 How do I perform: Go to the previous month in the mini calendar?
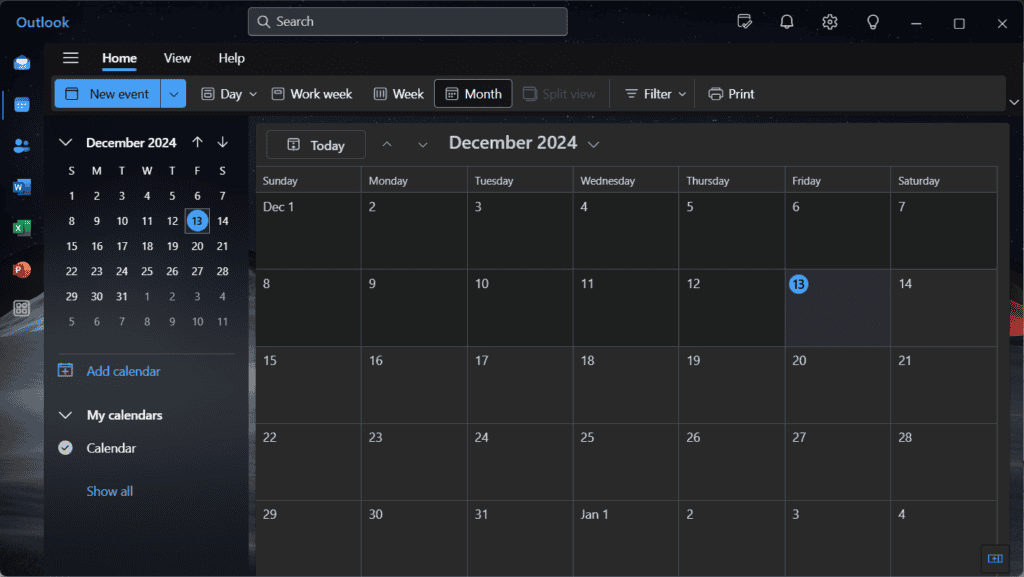tap(197, 142)
